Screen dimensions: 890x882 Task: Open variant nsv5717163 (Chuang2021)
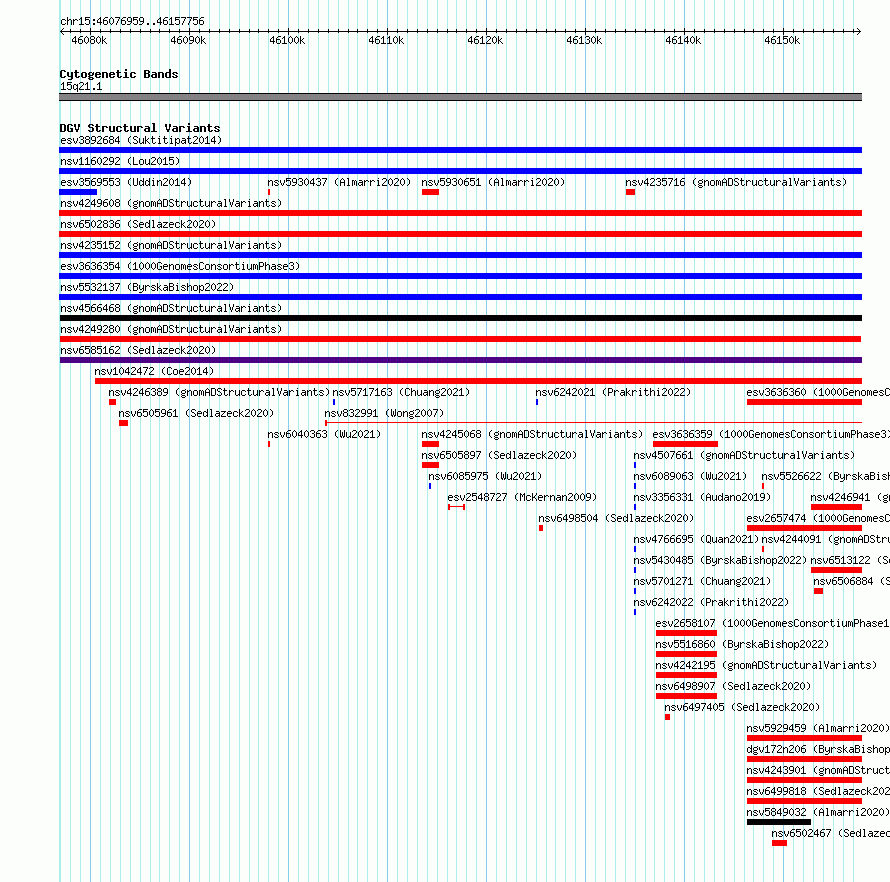[x=401, y=392]
